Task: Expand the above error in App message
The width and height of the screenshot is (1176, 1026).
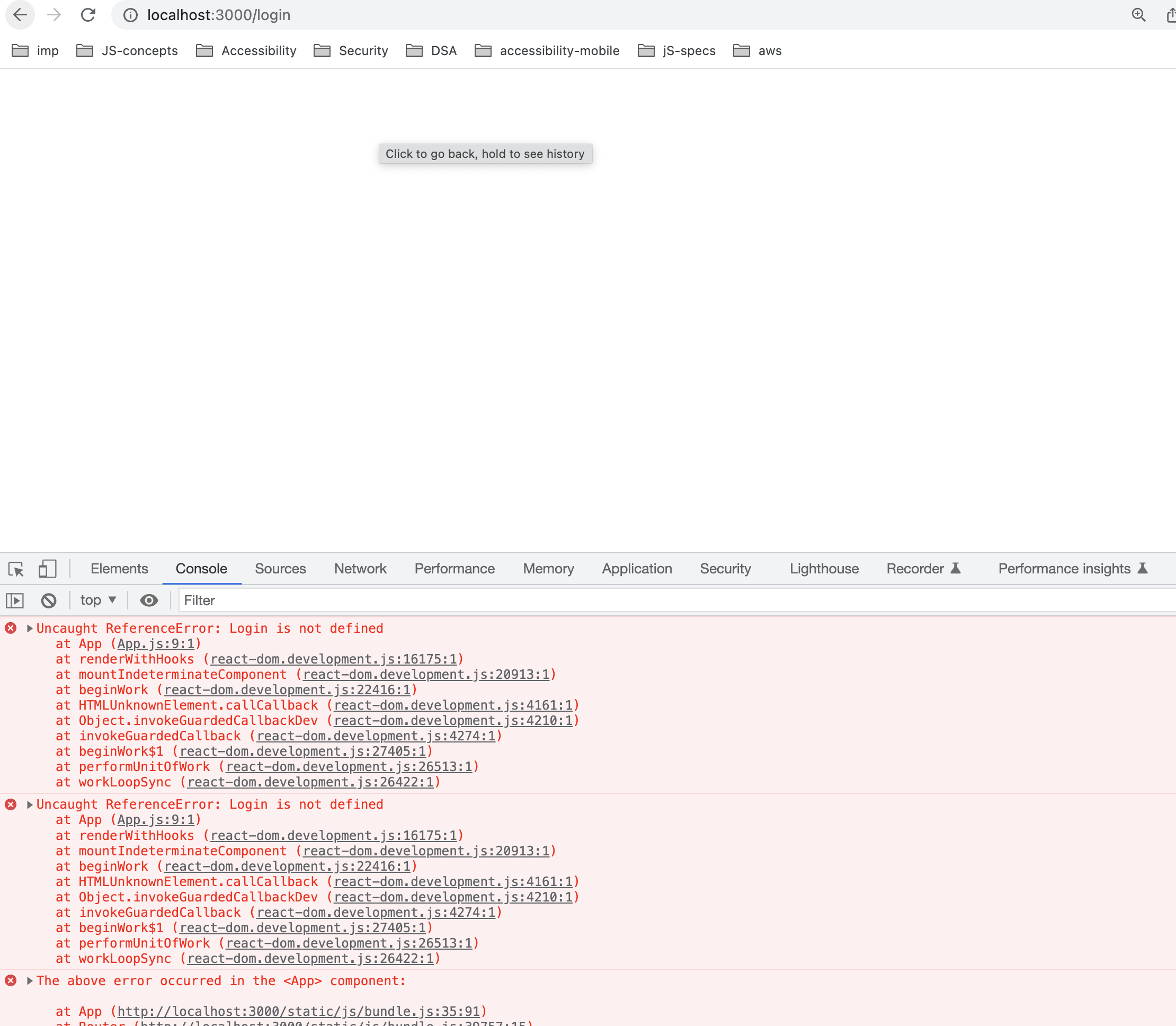Action: click(x=29, y=981)
